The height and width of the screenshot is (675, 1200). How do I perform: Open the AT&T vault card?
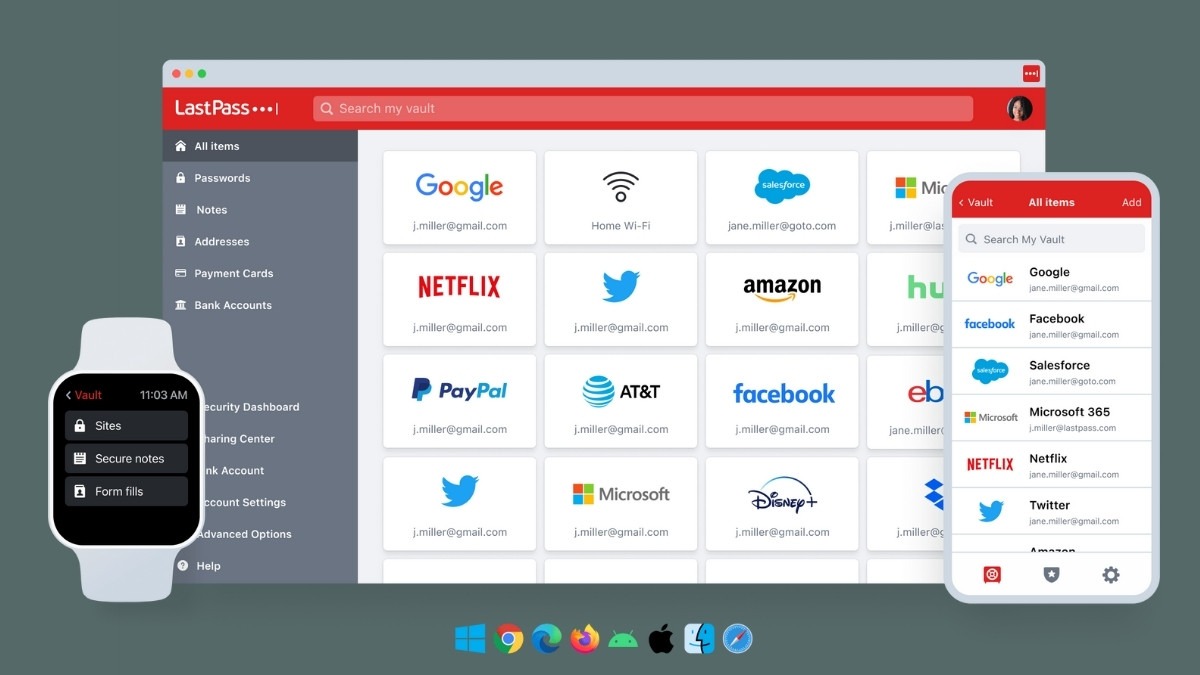click(621, 401)
